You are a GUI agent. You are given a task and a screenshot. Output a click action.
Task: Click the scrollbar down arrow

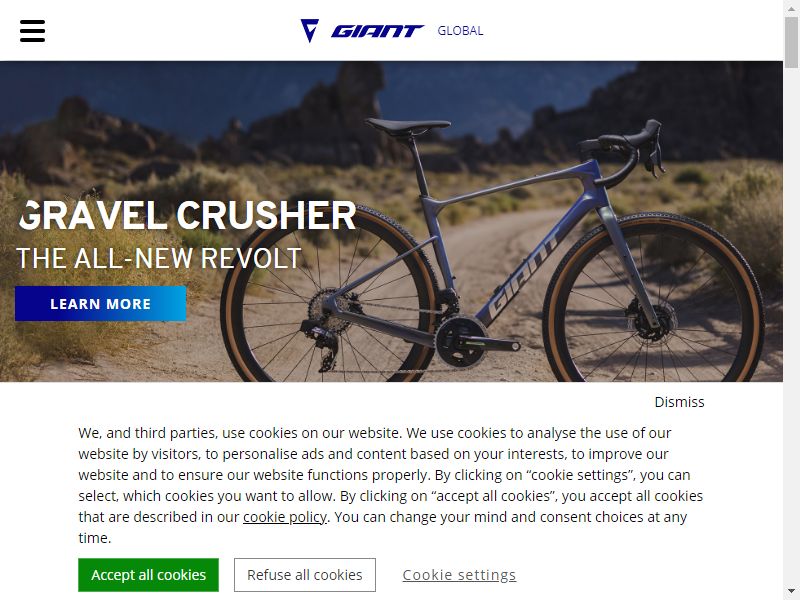pyautogui.click(x=791, y=592)
